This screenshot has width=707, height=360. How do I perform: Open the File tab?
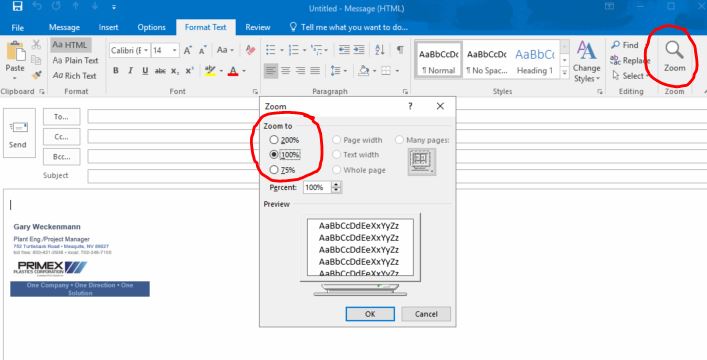[x=18, y=28]
